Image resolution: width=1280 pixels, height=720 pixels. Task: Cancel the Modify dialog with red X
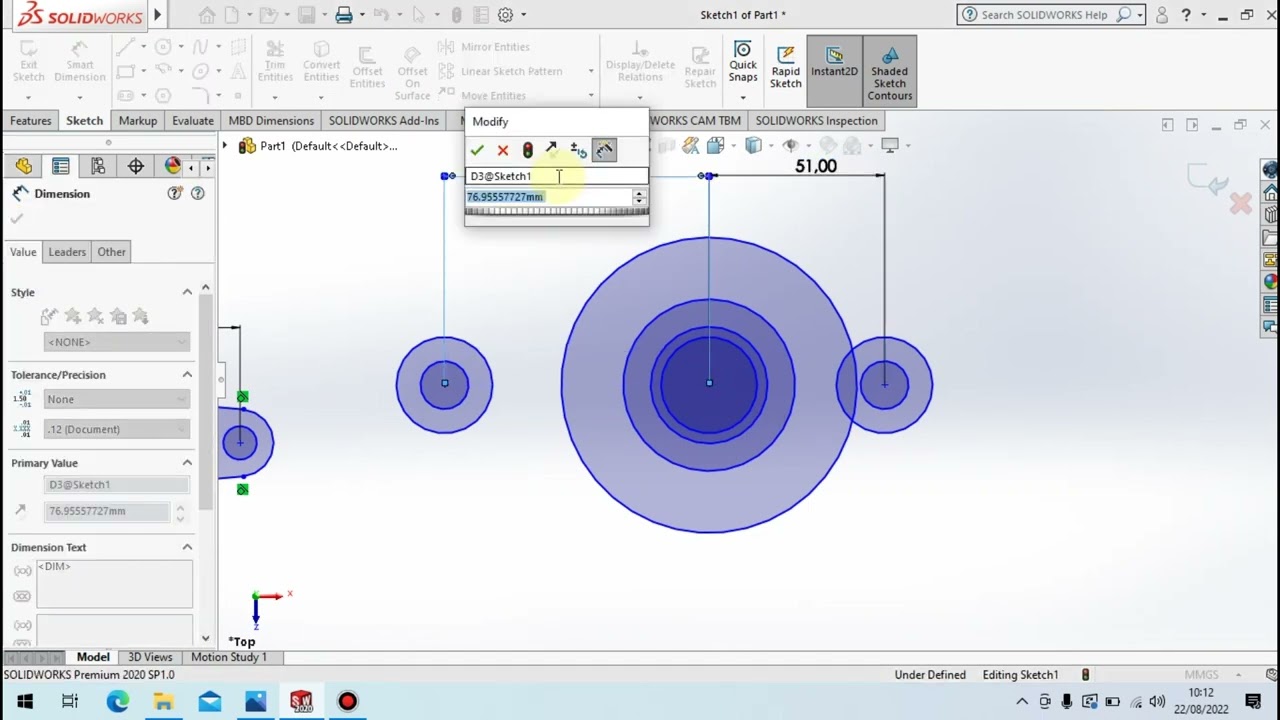coord(503,150)
